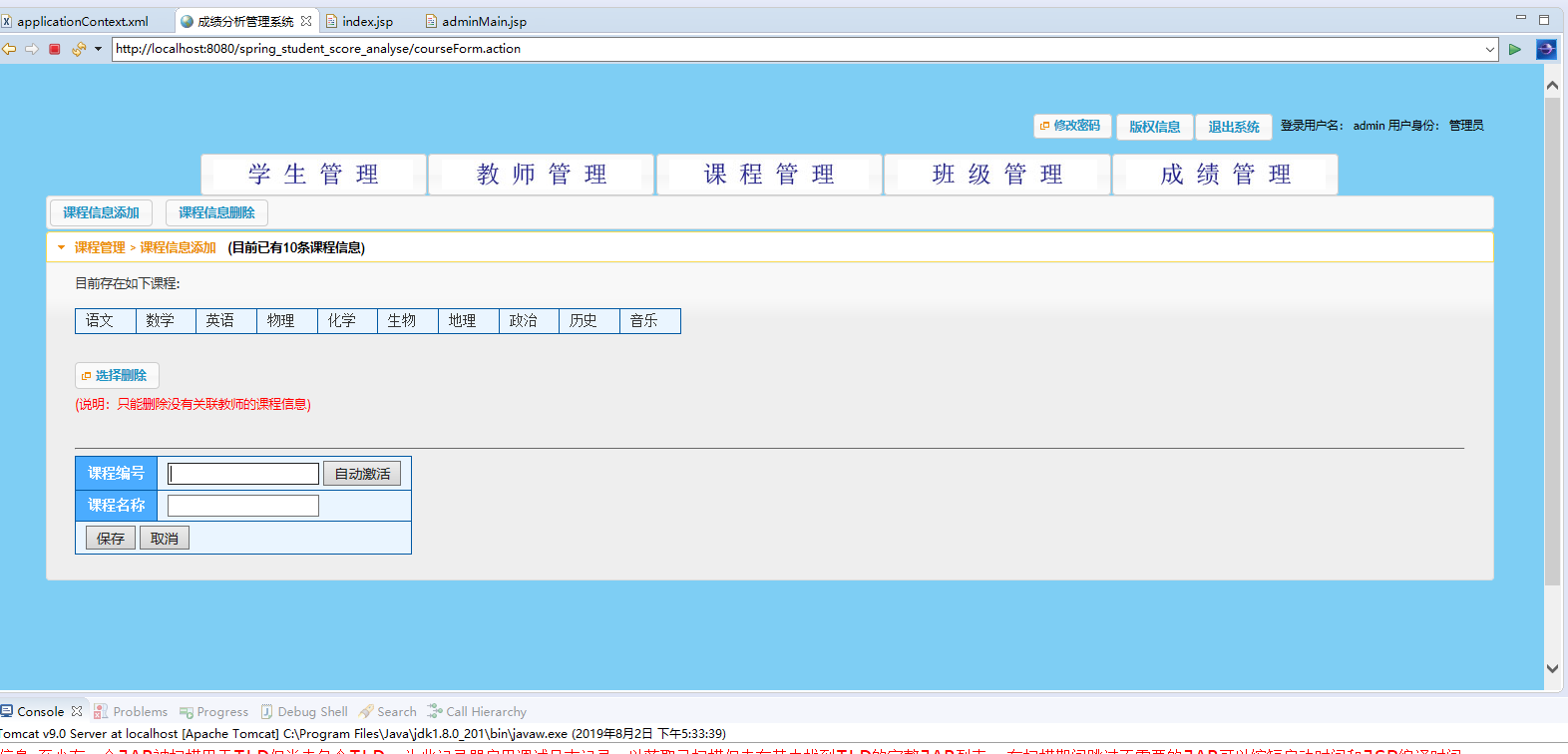This screenshot has width=1568, height=754.
Task: Expand the URL address history dropdown
Action: tap(1489, 49)
